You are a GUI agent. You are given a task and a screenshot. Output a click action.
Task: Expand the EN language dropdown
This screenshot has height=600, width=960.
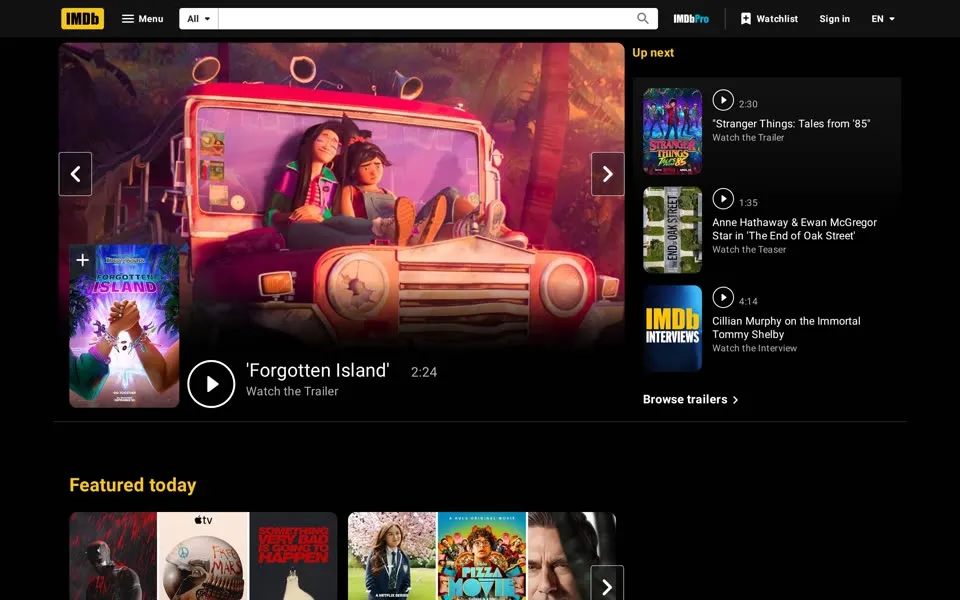pyautogui.click(x=883, y=18)
